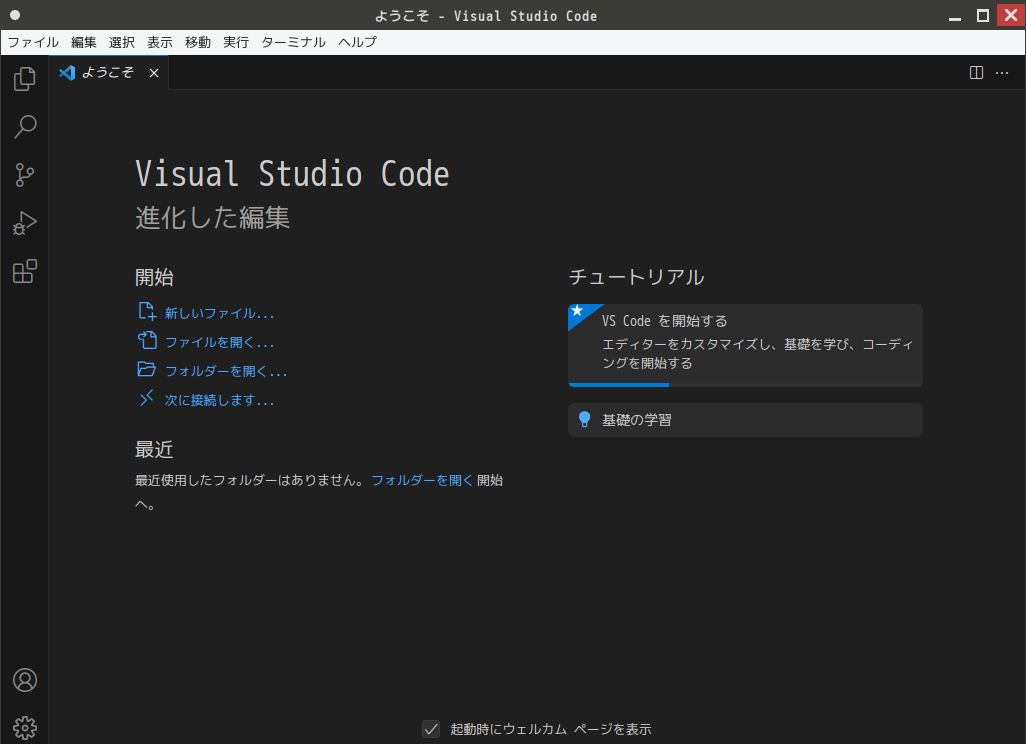This screenshot has width=1026, height=744.
Task: Open the editor more actions ellipsis
Action: coord(1002,73)
